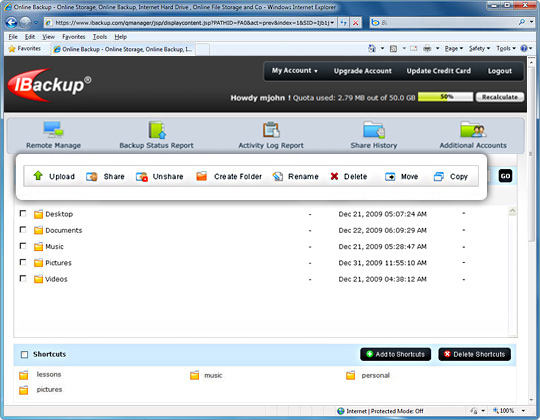The width and height of the screenshot is (540, 420).
Task: Open Backup Status Report icon
Action: click(x=157, y=129)
